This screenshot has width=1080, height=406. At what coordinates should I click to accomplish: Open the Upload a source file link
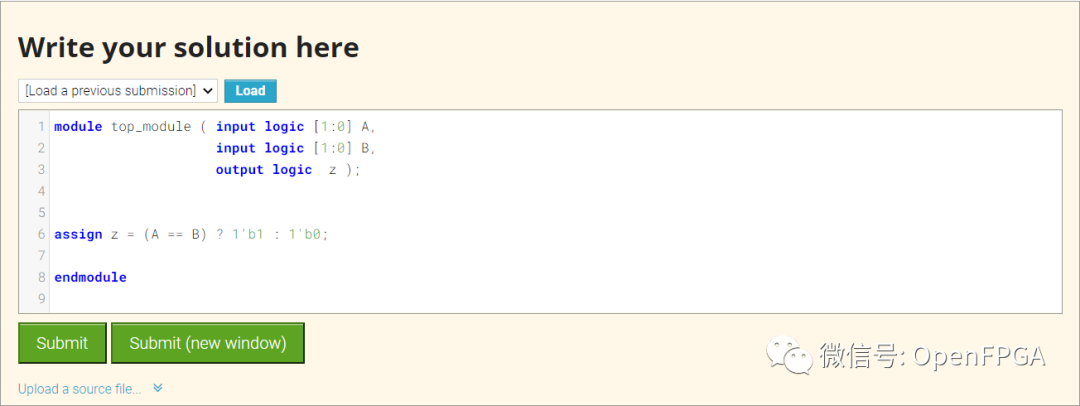[80, 389]
